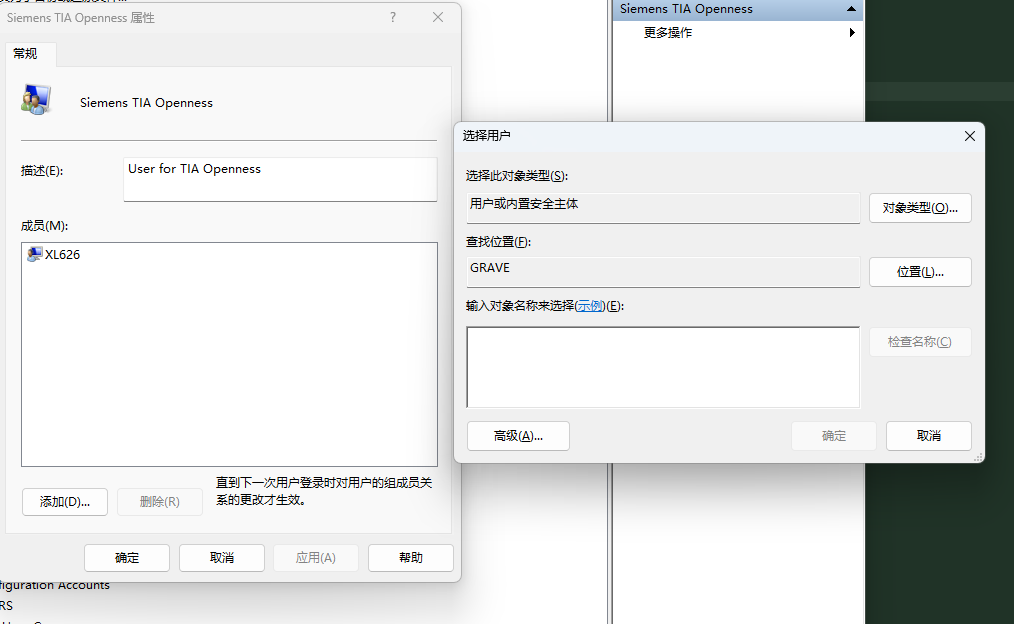Open 更多操作 in the actions pane
This screenshot has width=1014, height=624.
(668, 32)
